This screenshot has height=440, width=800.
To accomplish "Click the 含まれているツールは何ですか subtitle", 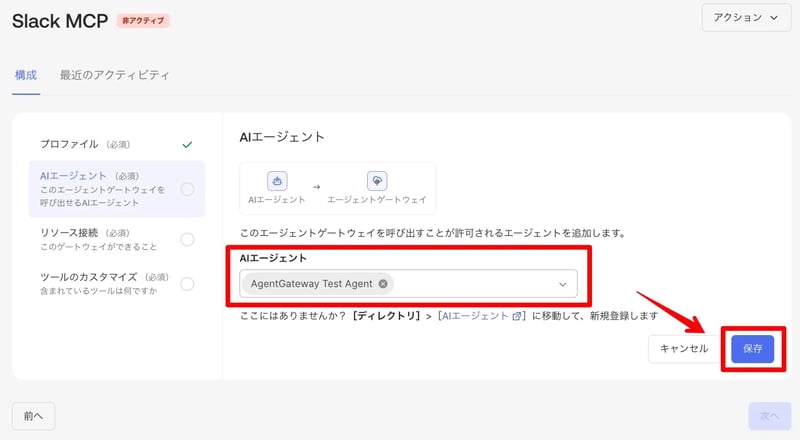I will (98, 291).
